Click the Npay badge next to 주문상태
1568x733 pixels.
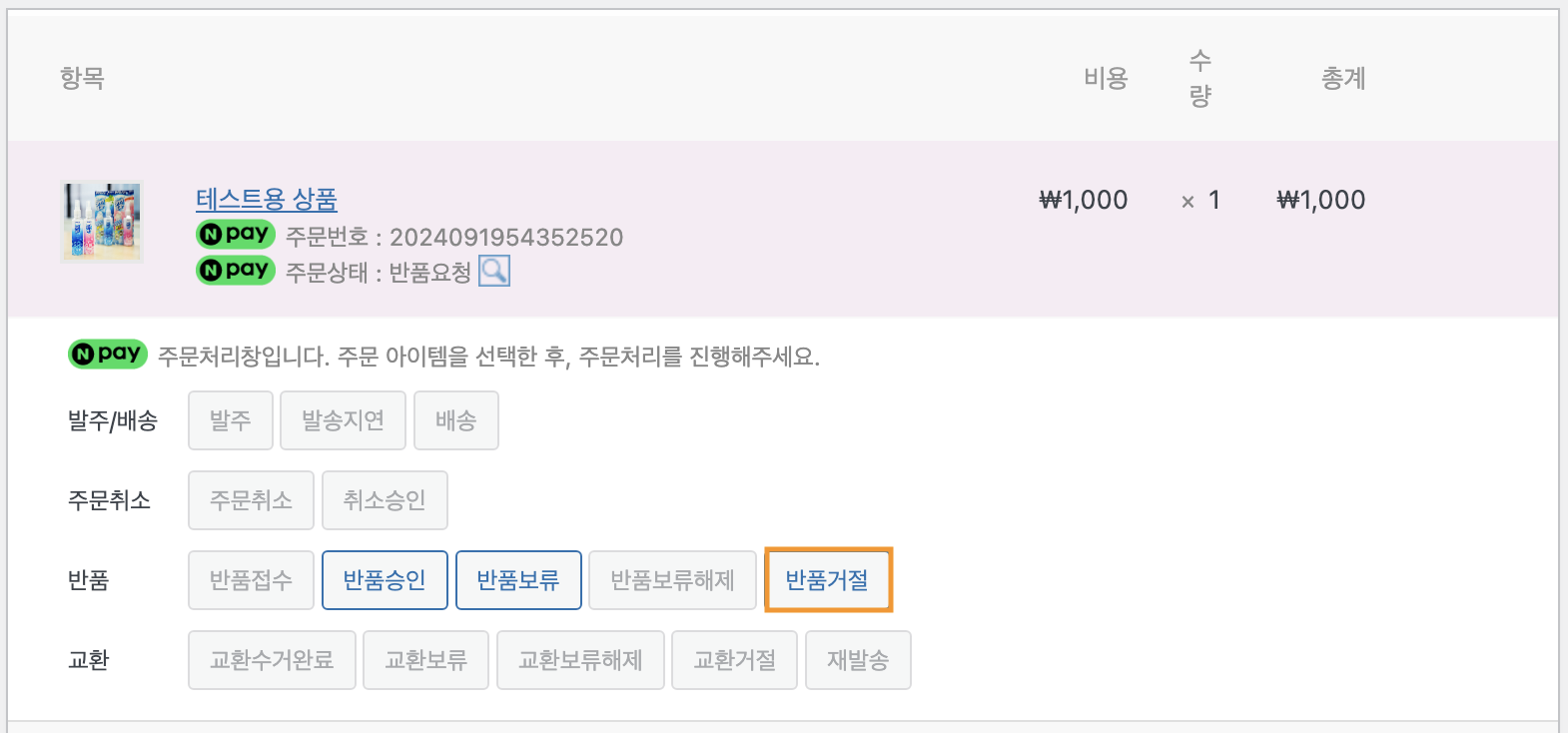pyautogui.click(x=236, y=270)
